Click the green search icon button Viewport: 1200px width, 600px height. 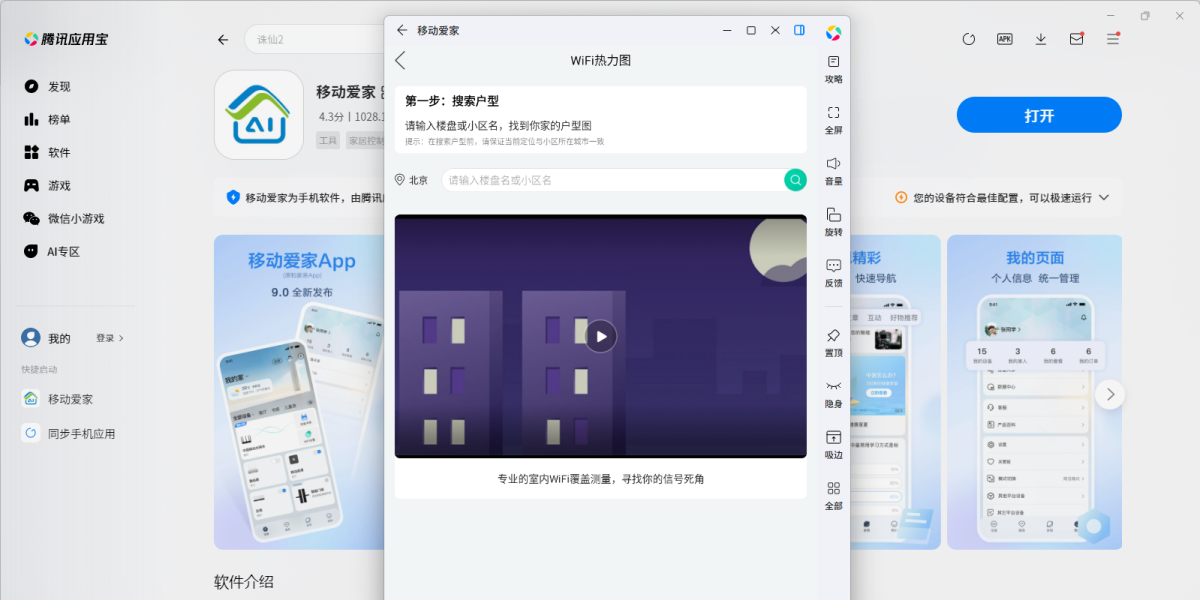point(795,180)
